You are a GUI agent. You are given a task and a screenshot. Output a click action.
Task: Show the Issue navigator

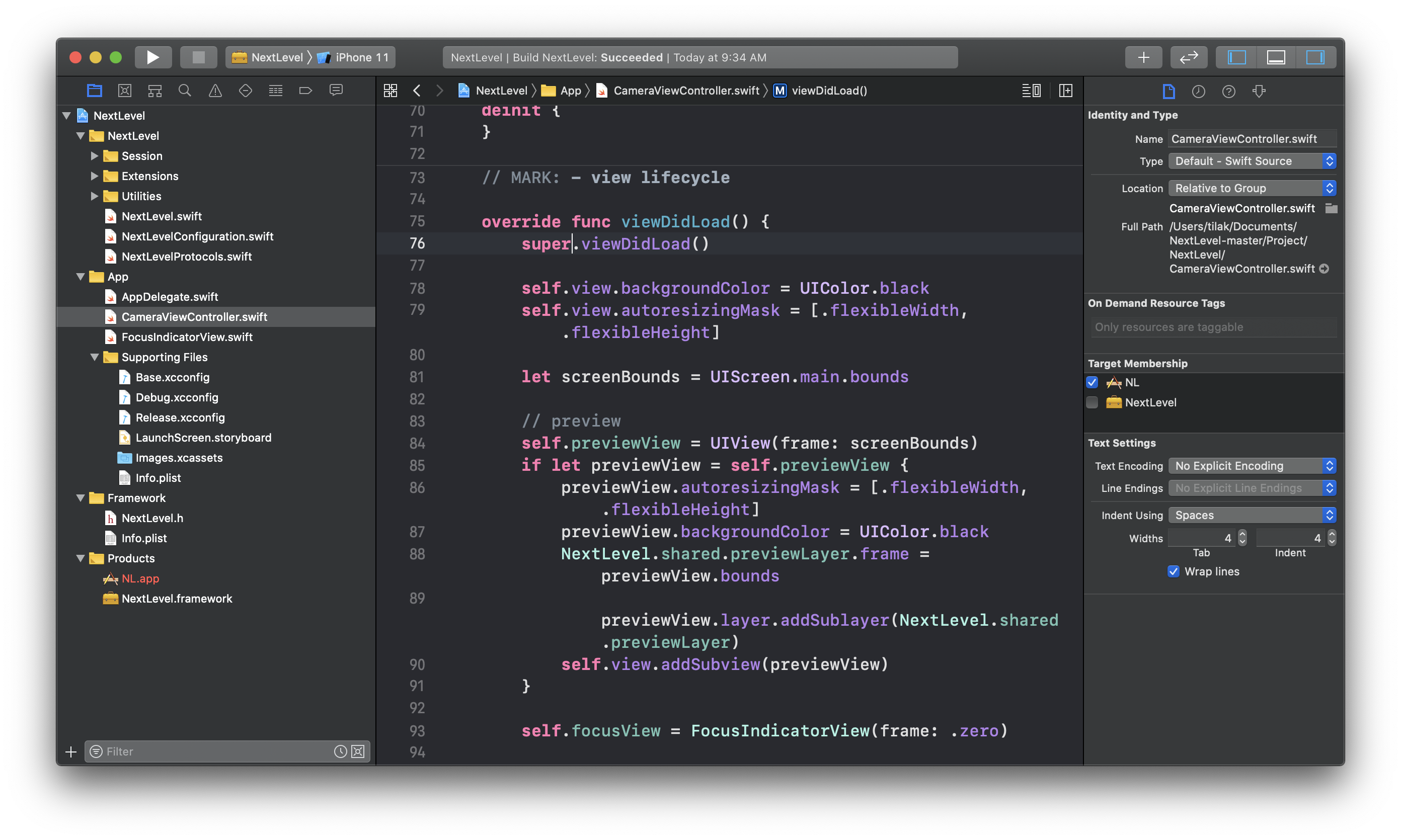(x=214, y=90)
